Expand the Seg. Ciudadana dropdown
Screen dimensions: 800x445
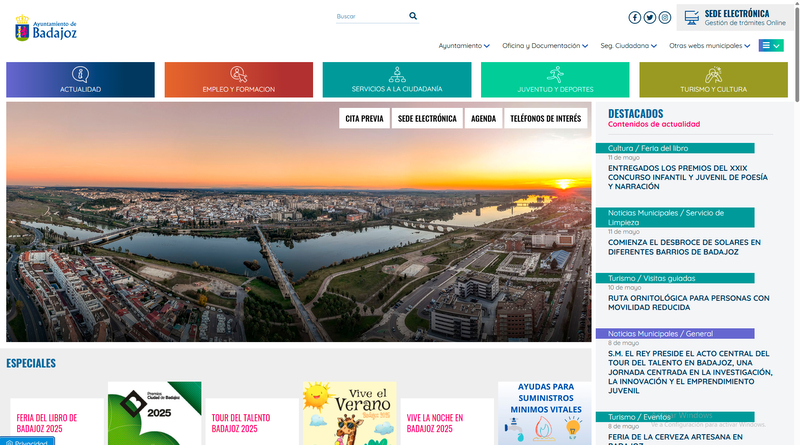coord(628,45)
